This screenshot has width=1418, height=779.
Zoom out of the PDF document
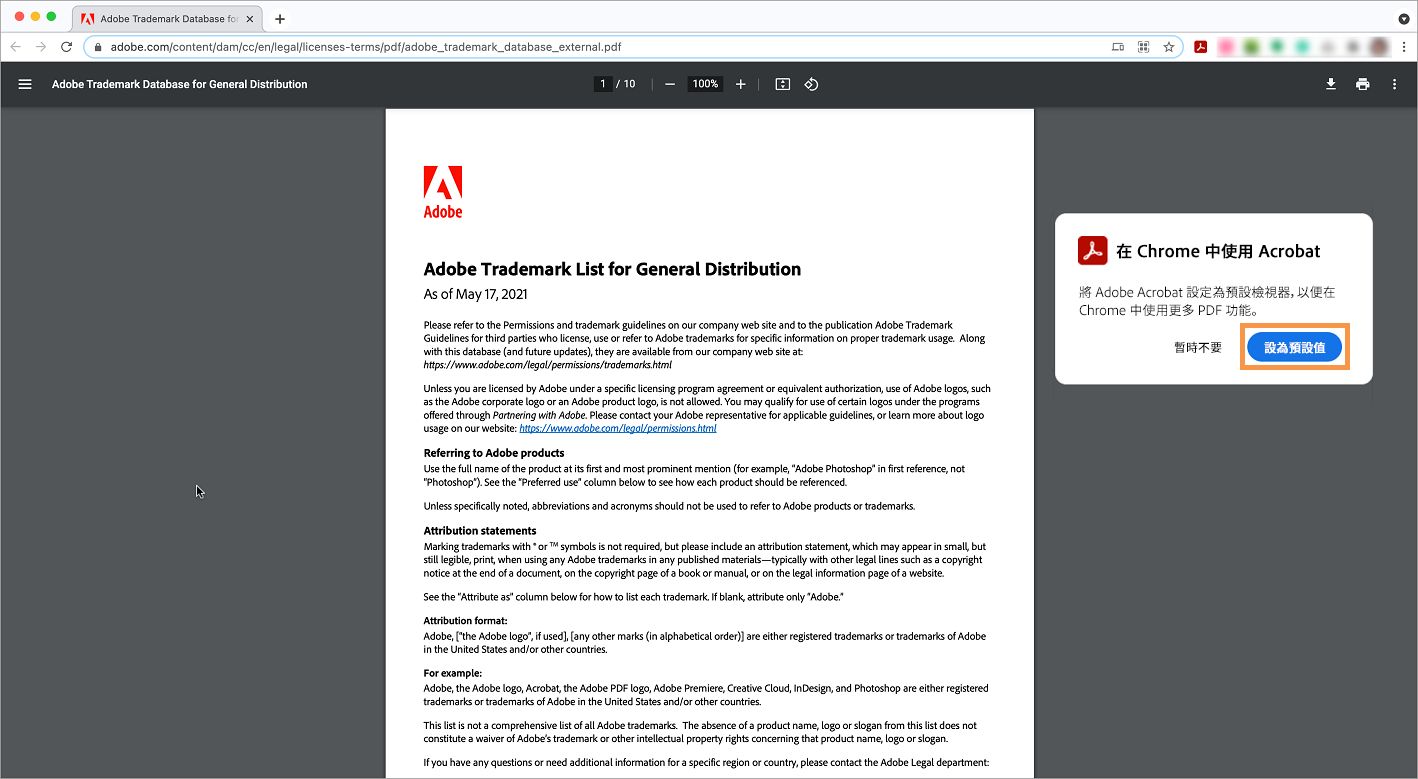pos(669,84)
